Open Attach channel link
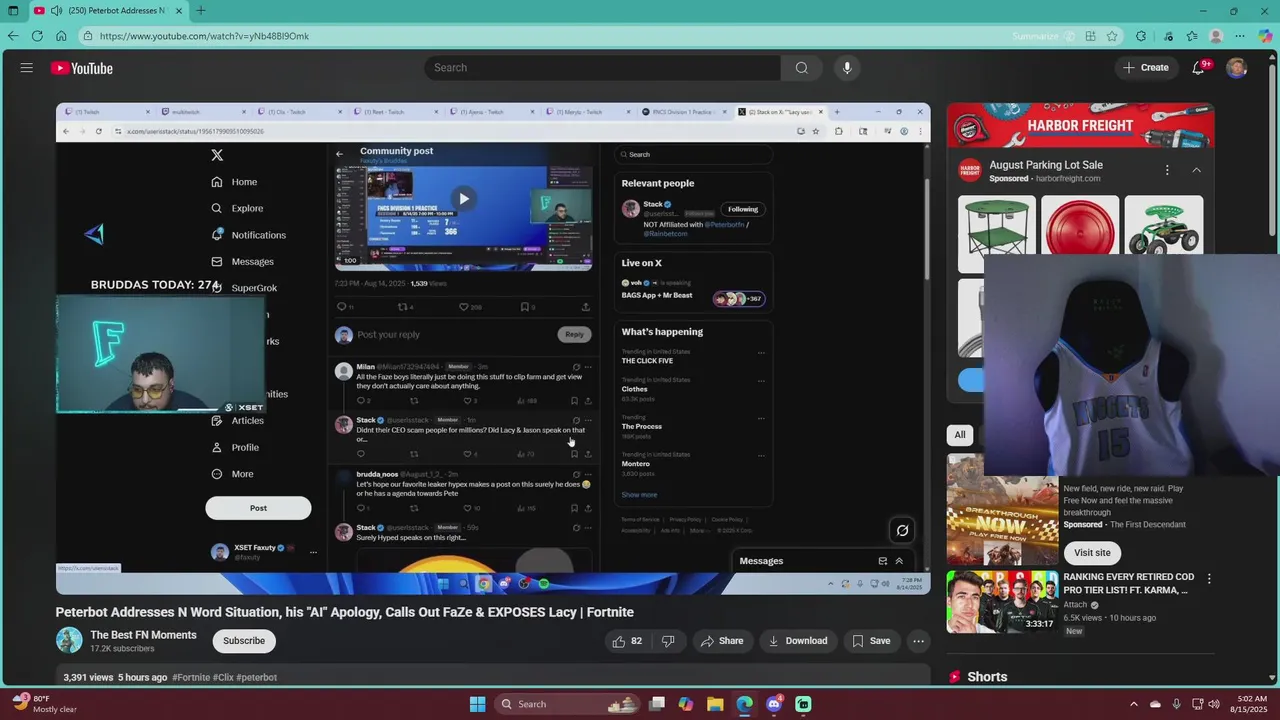Viewport: 1280px width, 720px height. pyautogui.click(x=1075, y=605)
